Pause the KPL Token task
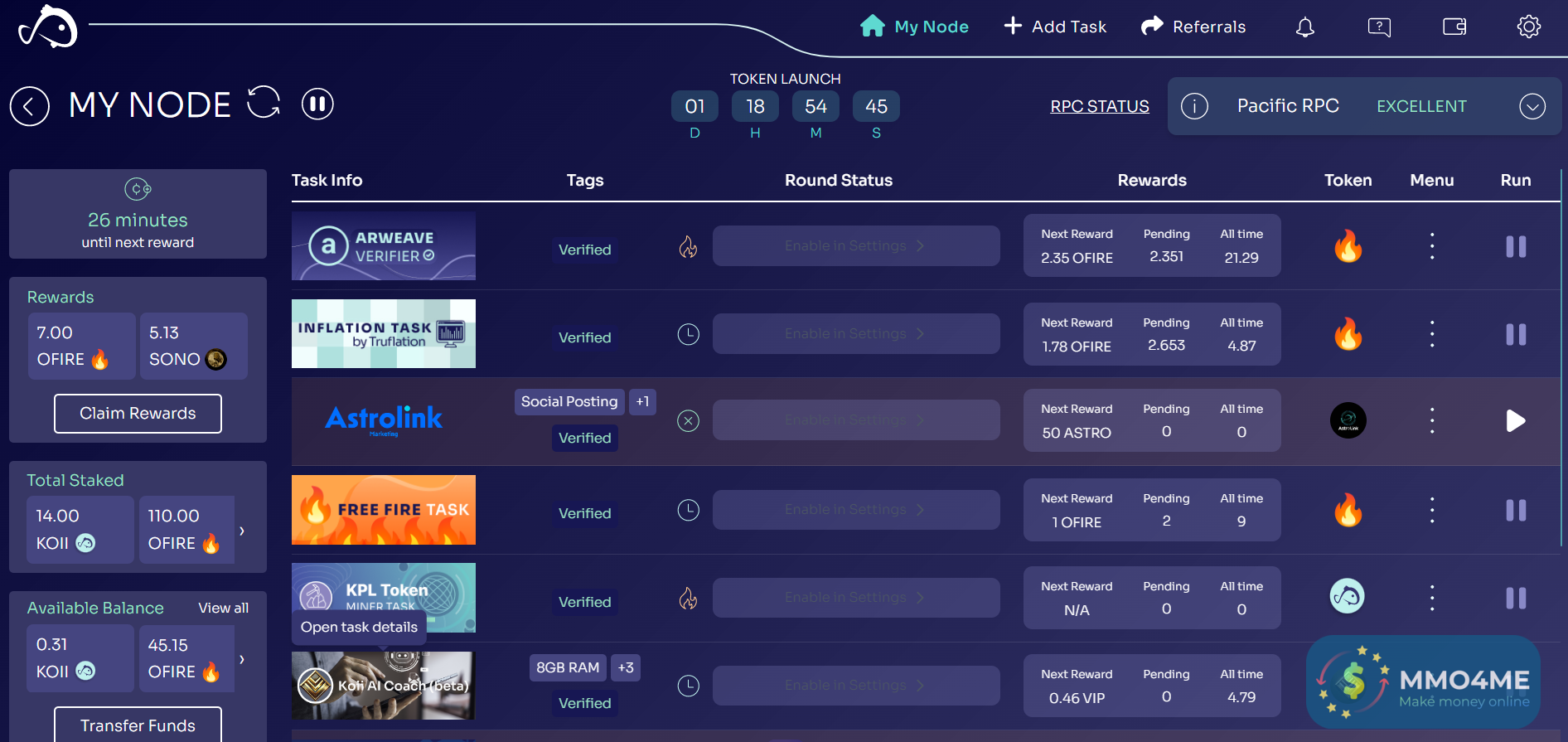The width and height of the screenshot is (1568, 742). 1516,598
